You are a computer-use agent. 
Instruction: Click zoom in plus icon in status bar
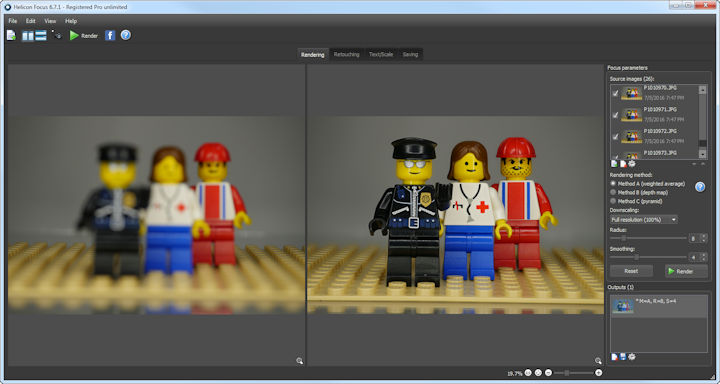[598, 373]
